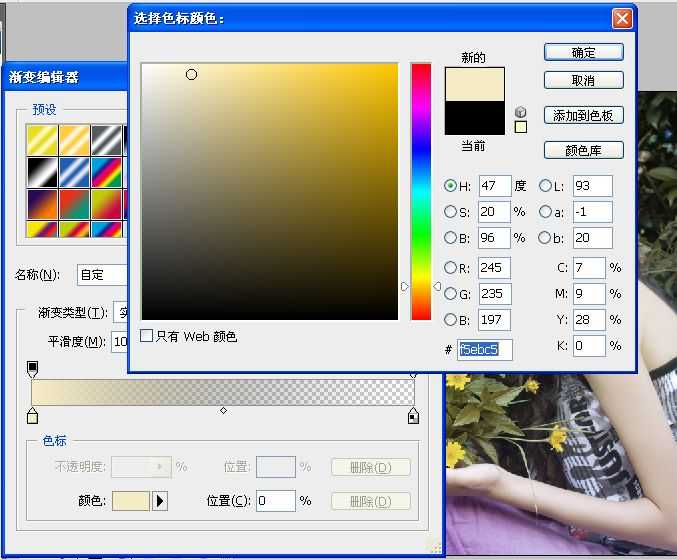Click the midpoint diamond under the gradient bar

223,411
